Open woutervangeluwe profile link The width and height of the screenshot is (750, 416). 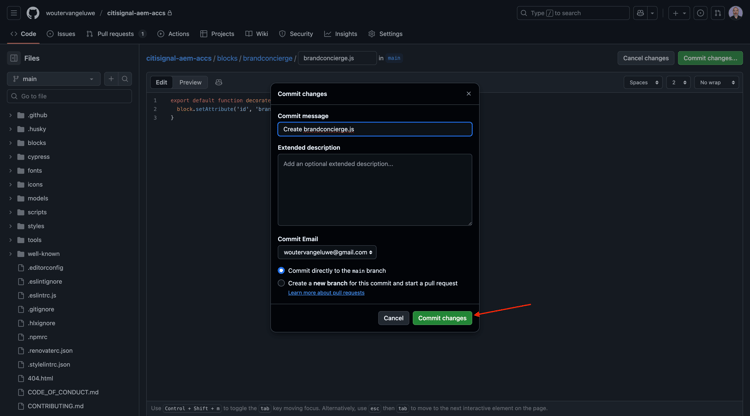pyautogui.click(x=70, y=13)
